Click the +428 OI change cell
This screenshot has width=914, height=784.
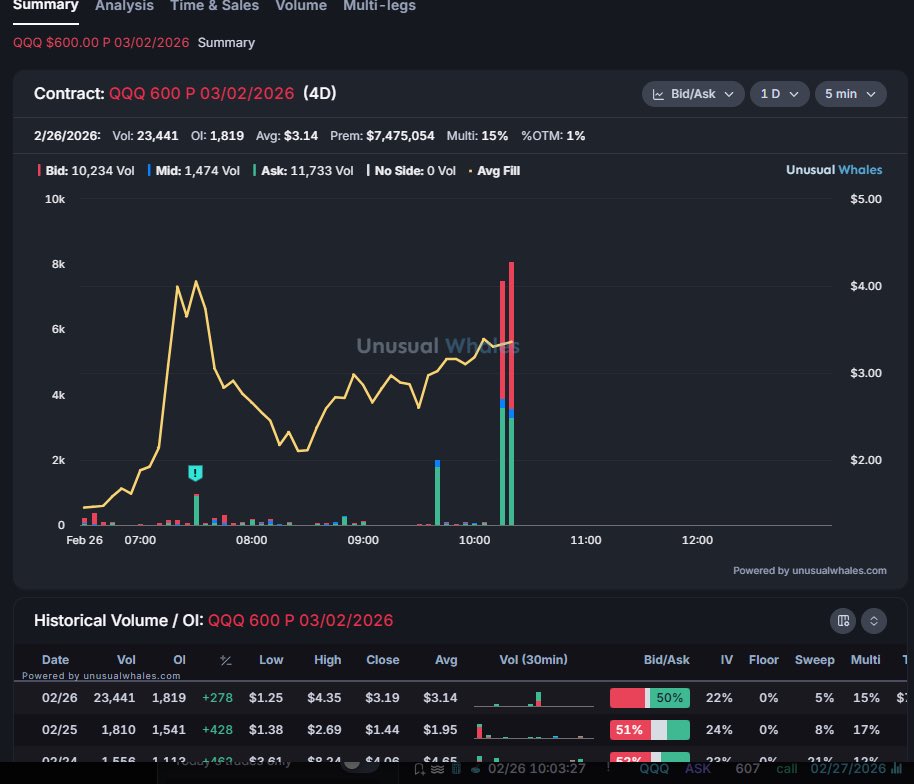(x=217, y=730)
